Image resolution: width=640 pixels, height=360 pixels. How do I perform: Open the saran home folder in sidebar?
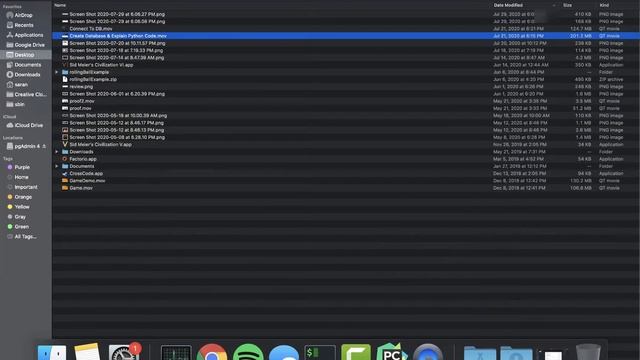click(x=21, y=84)
